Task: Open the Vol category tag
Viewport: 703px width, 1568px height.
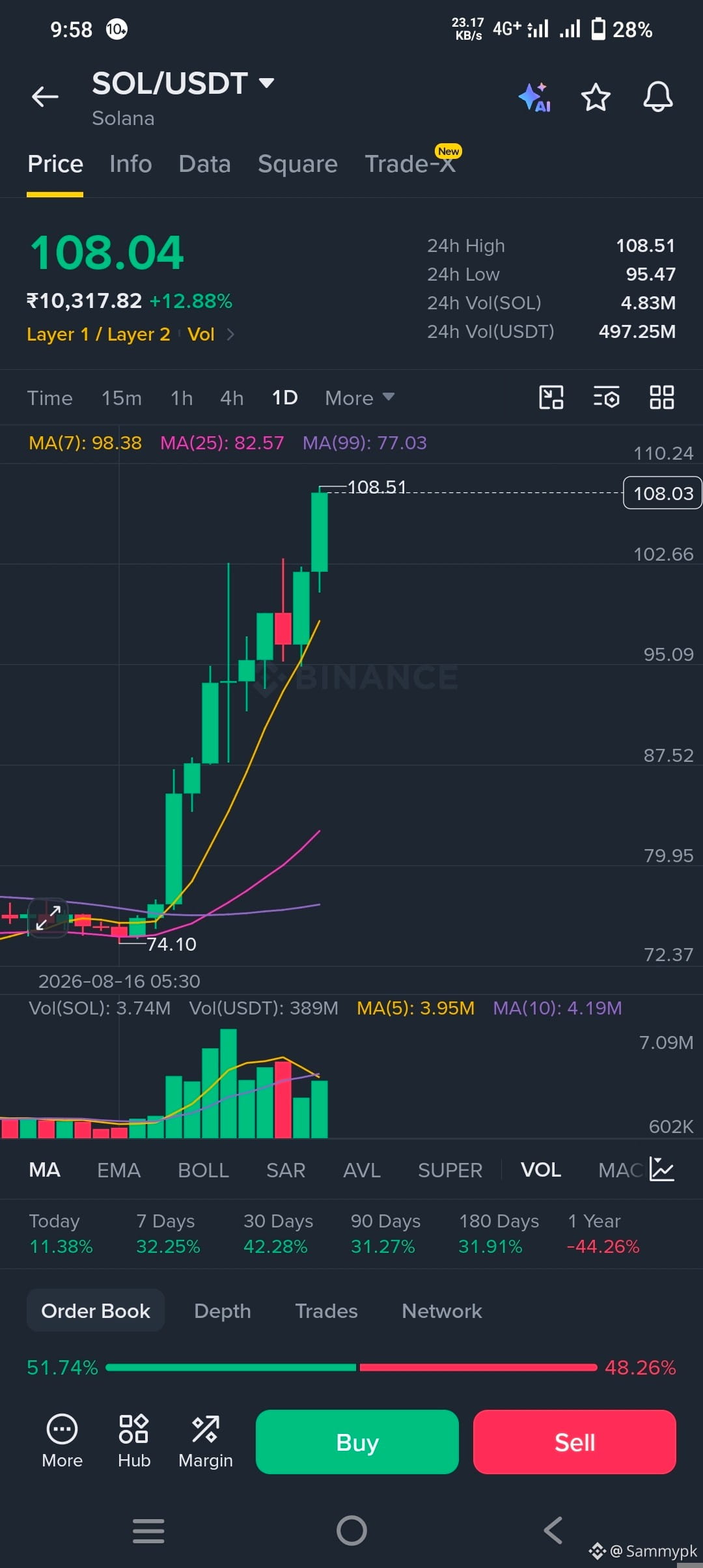Action: click(x=201, y=335)
